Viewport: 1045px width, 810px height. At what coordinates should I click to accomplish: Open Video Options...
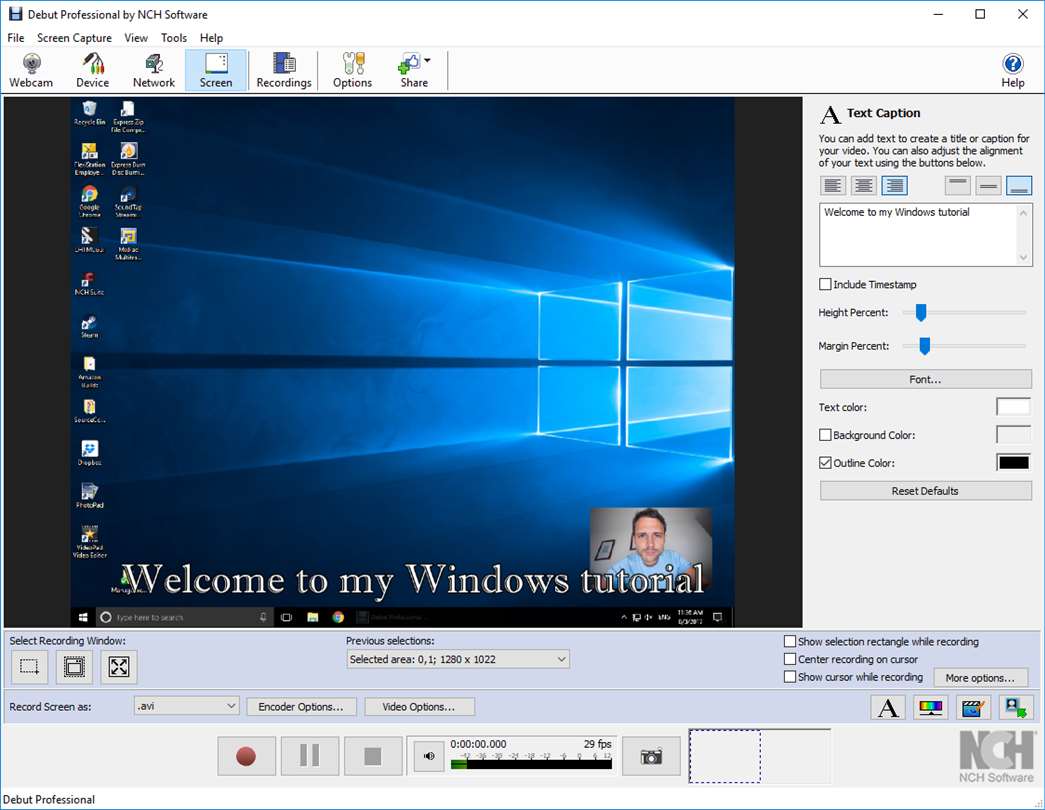tap(419, 707)
